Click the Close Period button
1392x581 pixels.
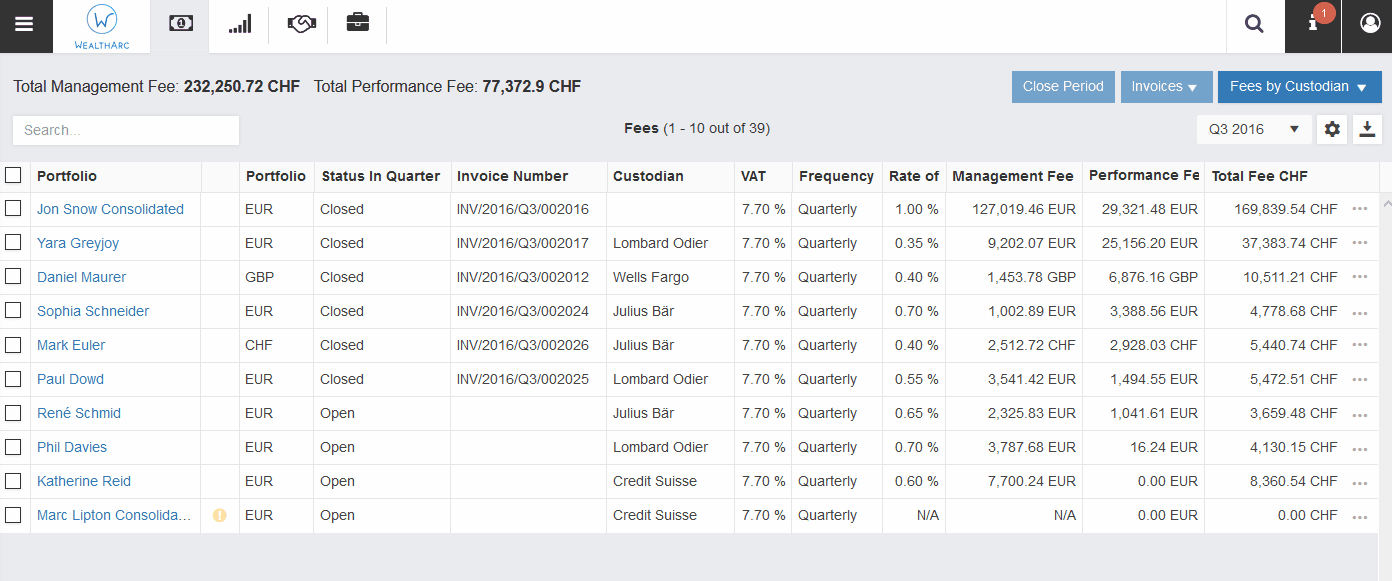pos(1063,87)
